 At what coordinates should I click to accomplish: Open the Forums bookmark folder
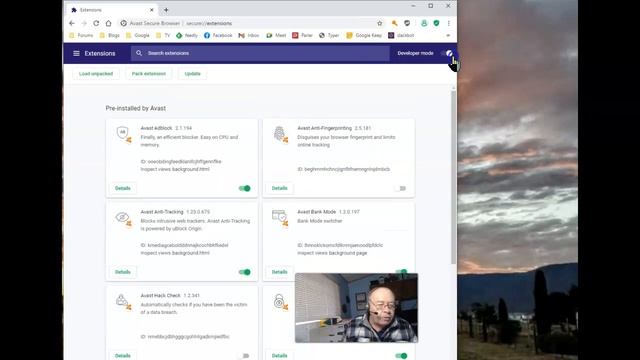(x=81, y=36)
